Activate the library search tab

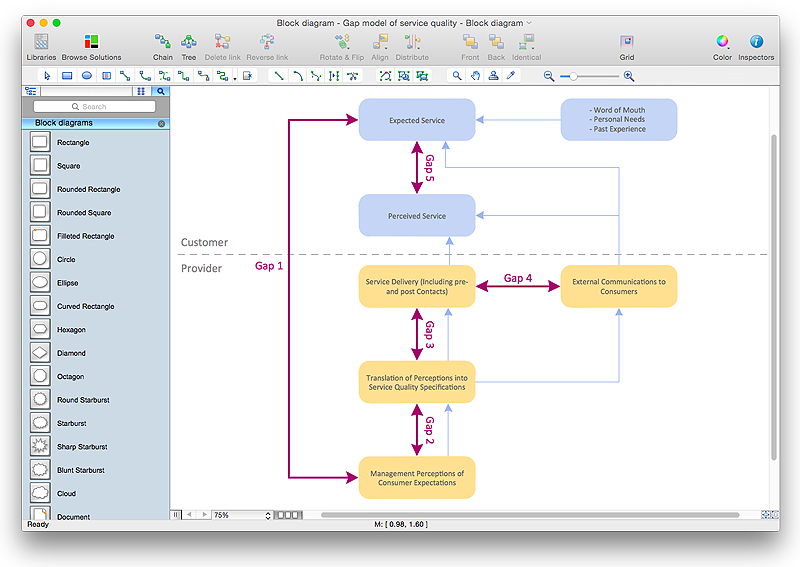(160, 91)
